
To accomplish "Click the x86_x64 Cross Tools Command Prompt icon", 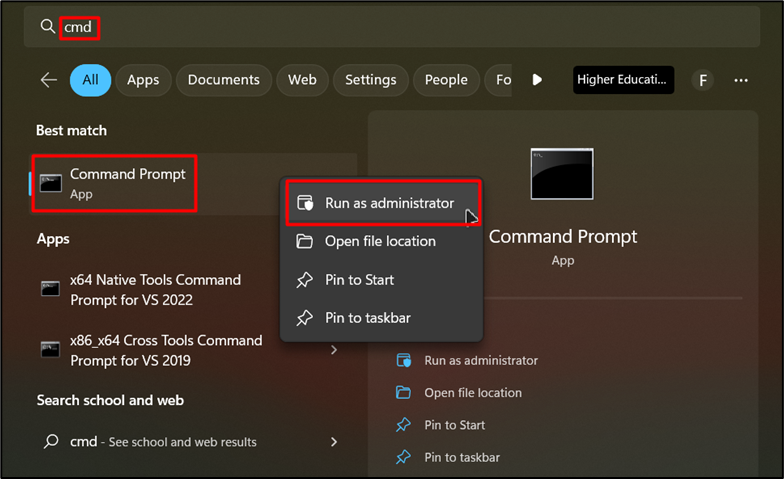I will pos(50,350).
